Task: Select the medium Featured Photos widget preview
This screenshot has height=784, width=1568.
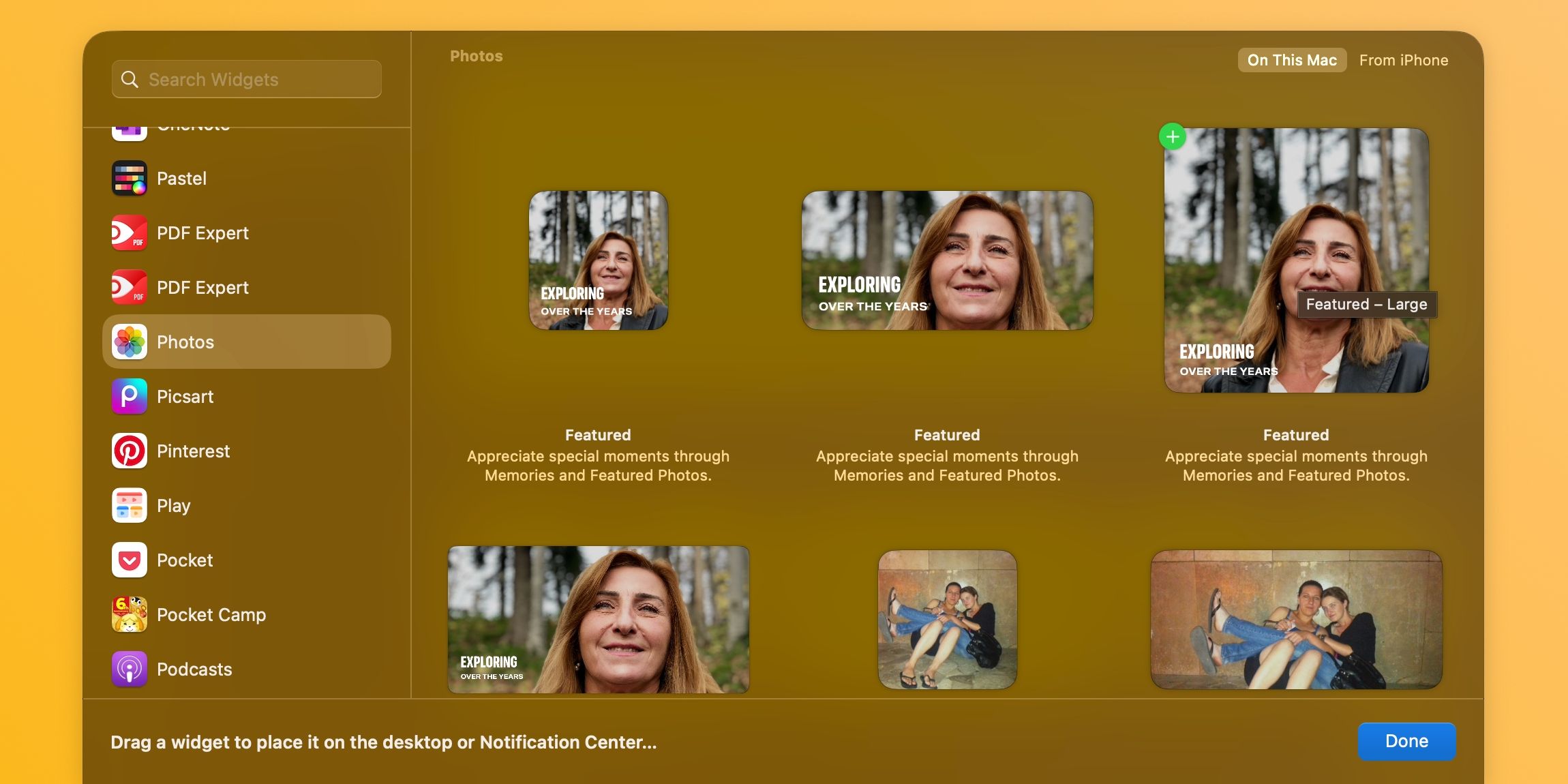Action: [x=946, y=260]
